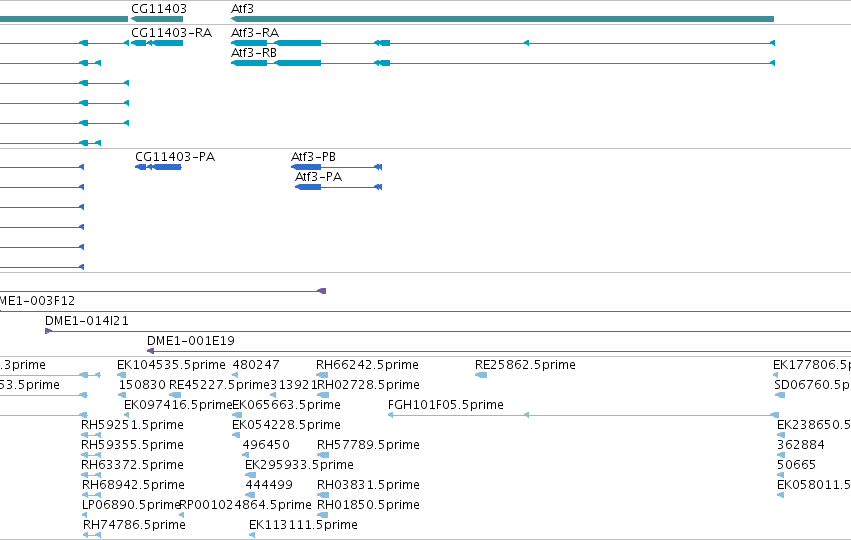851x540 pixels.
Task: Click the Atf3-RA transcript label
Action: pos(255,33)
